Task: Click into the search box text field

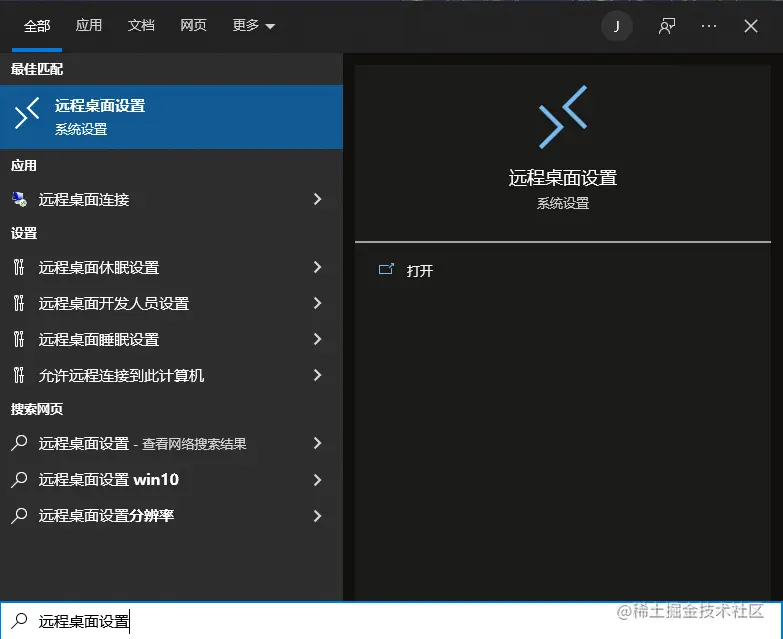Action: [392, 621]
